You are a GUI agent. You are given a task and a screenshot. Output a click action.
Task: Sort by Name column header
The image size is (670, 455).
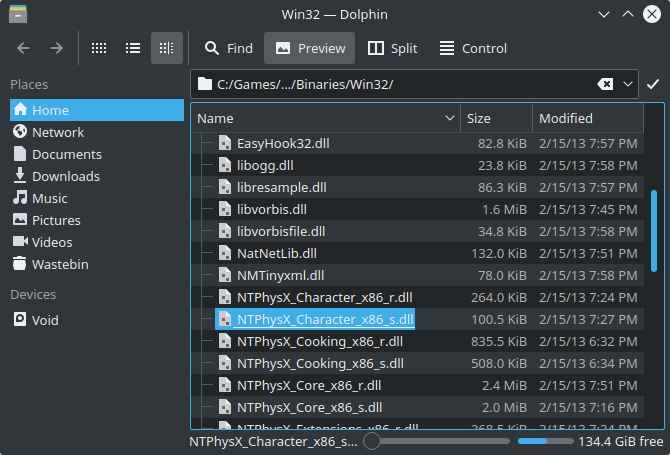(x=326, y=118)
